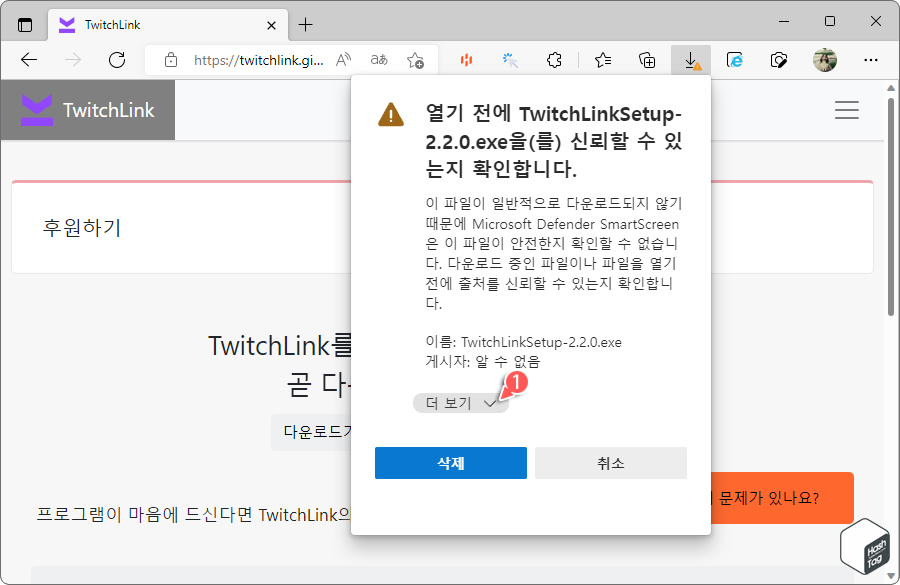900x585 pixels.
Task: Open the Collections icon
Action: pyautogui.click(x=646, y=59)
